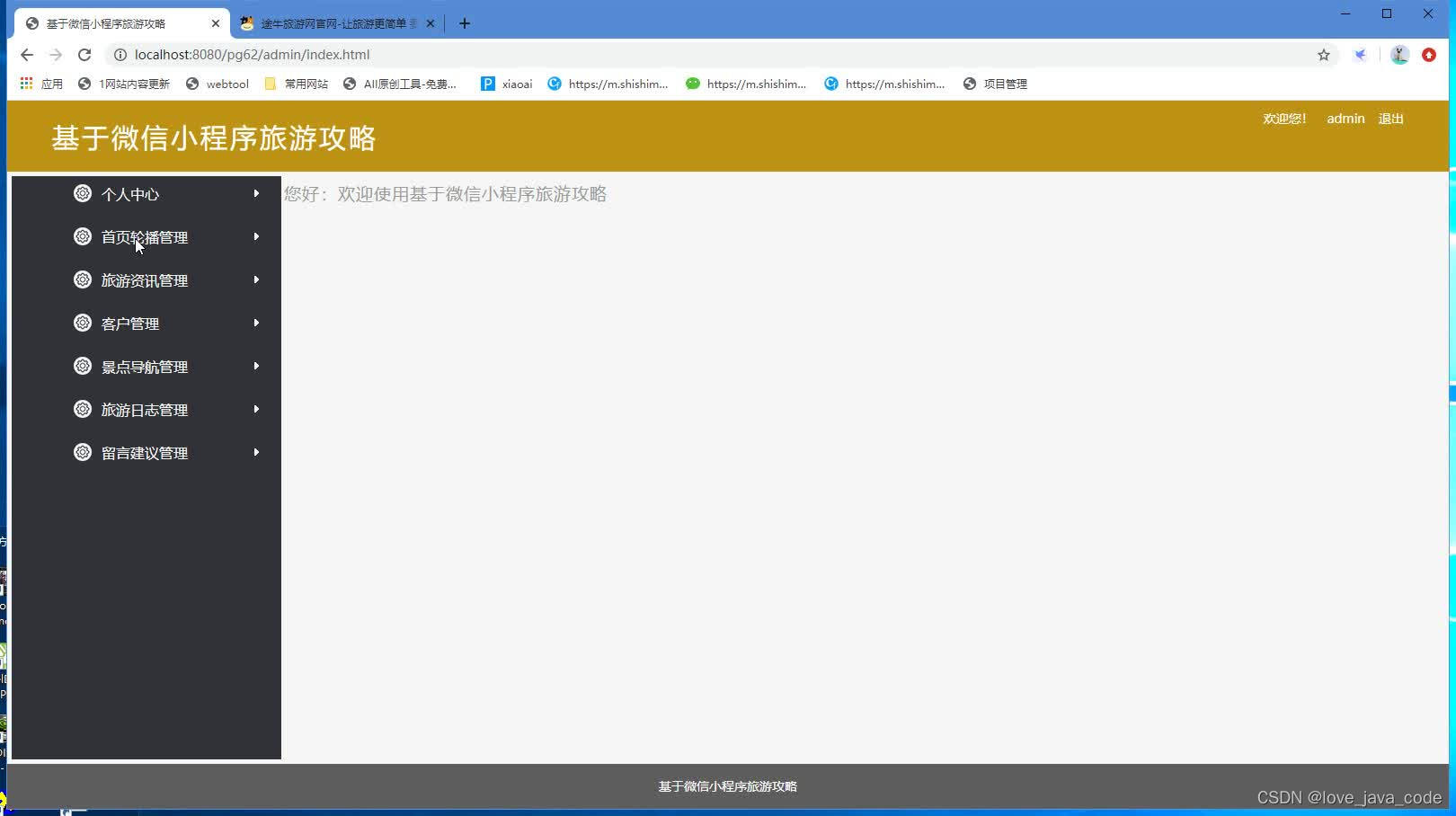Click the page reload icon
Image resolution: width=1456 pixels, height=816 pixels.
coord(84,55)
